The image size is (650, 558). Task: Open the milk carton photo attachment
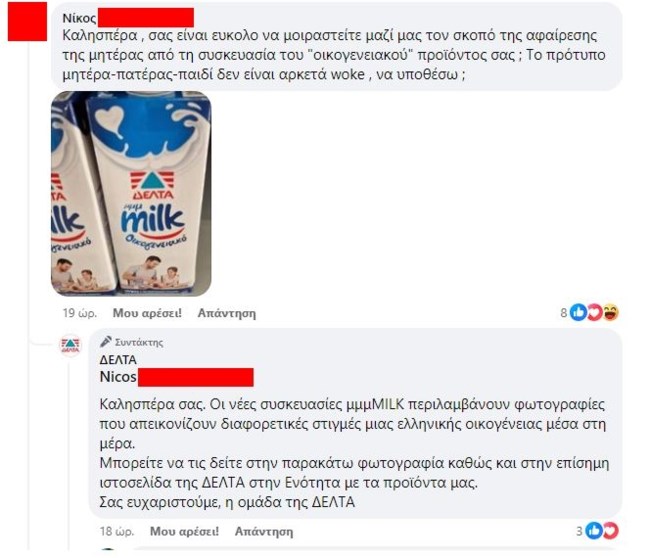coord(131,194)
